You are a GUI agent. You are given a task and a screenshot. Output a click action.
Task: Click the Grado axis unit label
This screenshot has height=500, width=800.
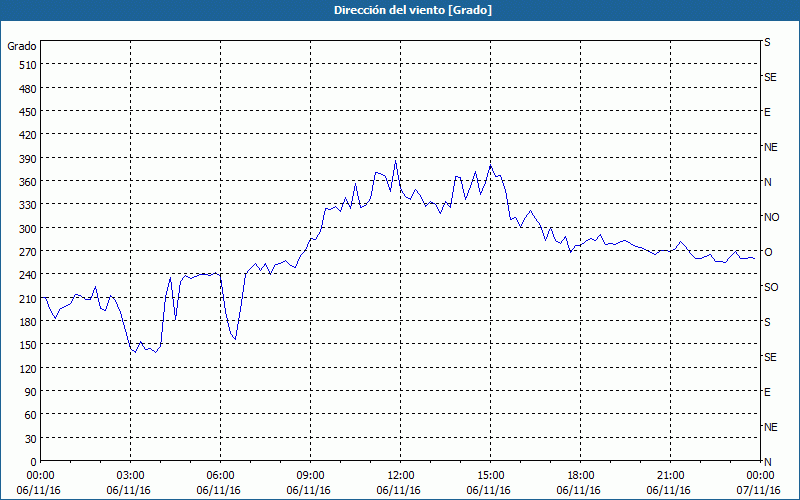click(22, 46)
